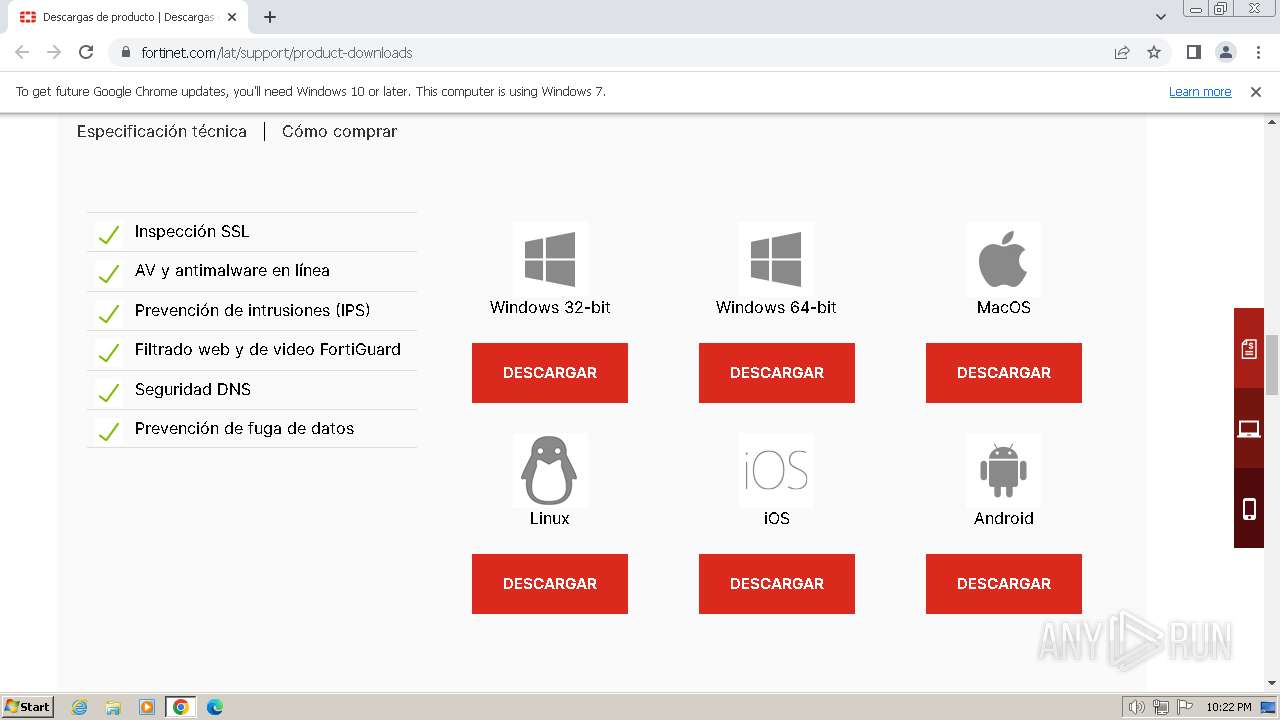
Task: Download the iOS version
Action: 777,584
